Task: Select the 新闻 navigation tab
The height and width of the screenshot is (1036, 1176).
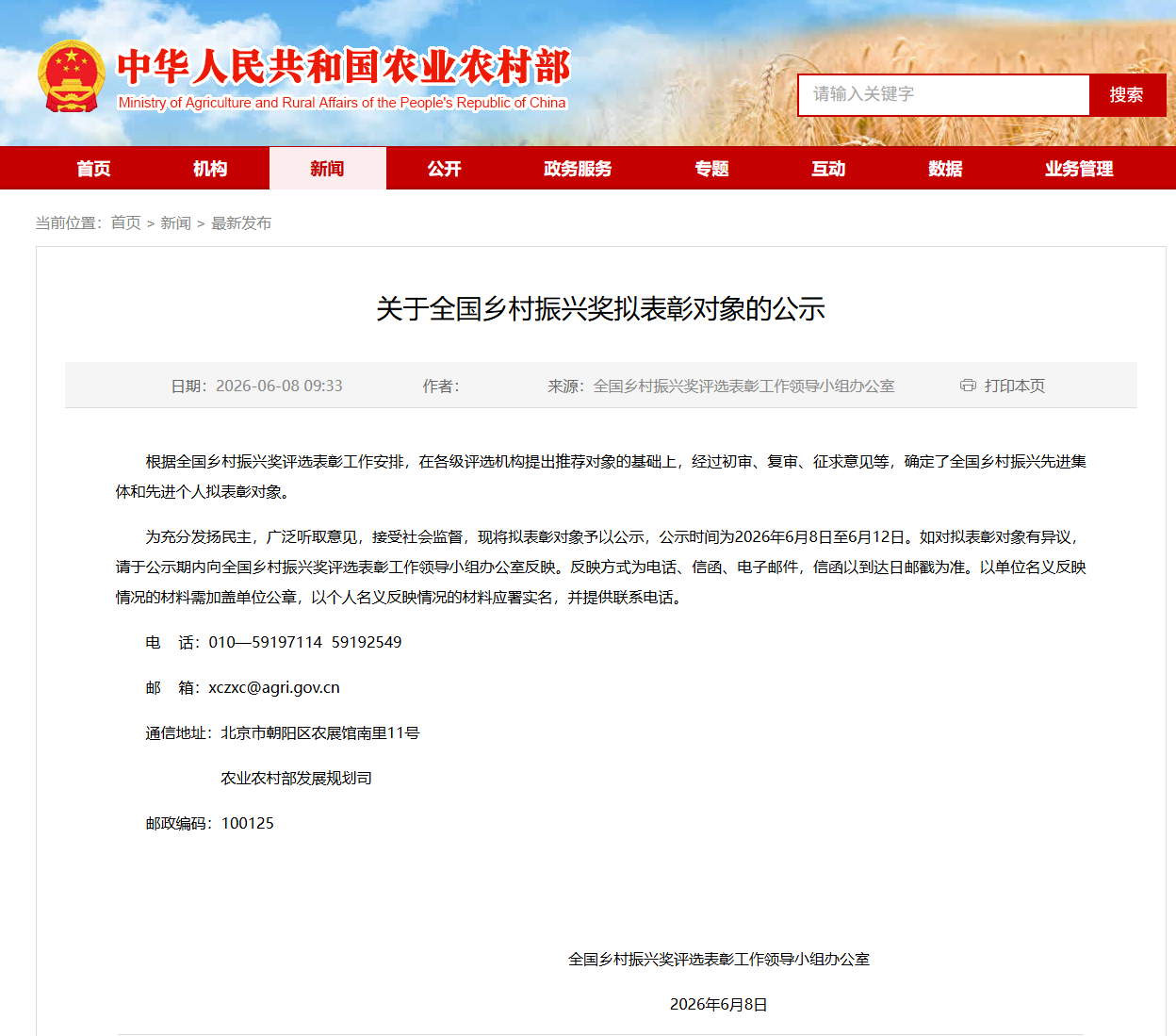Action: (328, 169)
